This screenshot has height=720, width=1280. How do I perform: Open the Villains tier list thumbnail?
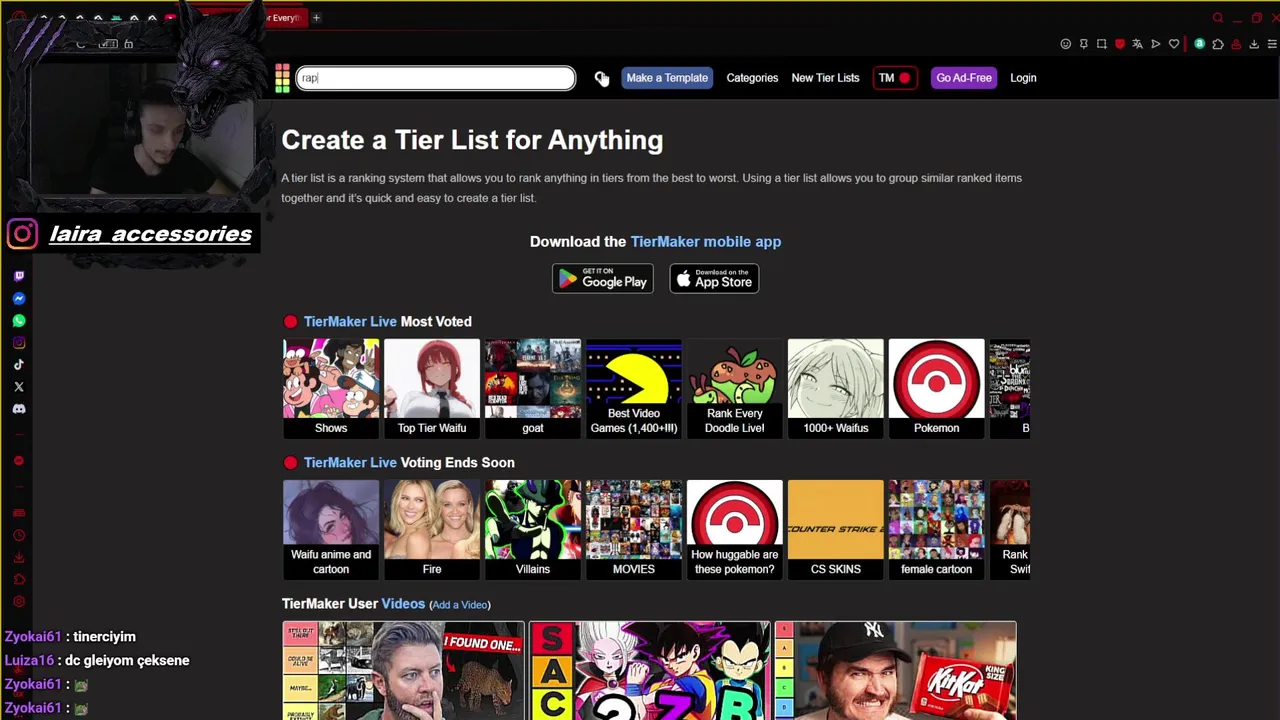(x=533, y=529)
